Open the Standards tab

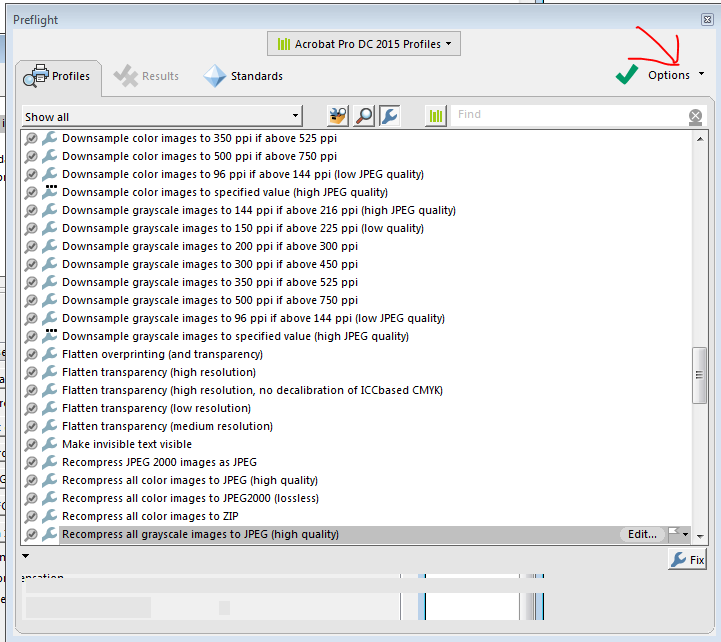click(243, 76)
